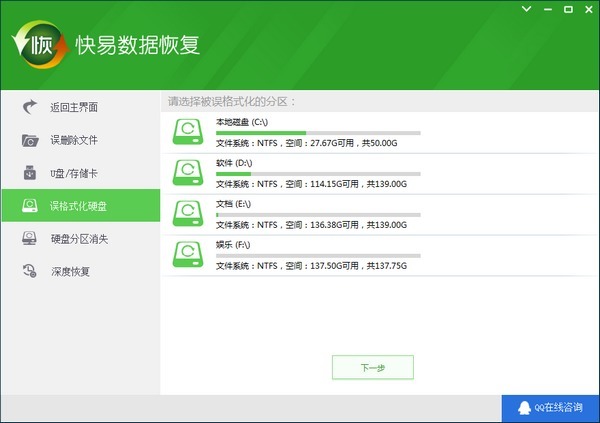Select the 软件 (D:\) label
The height and width of the screenshot is (423, 600).
pos(234,163)
